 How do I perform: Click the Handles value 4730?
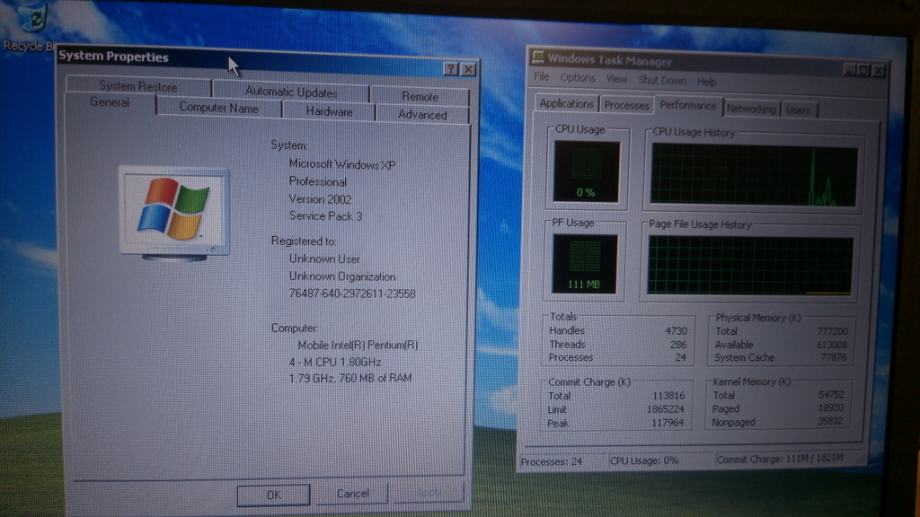676,331
